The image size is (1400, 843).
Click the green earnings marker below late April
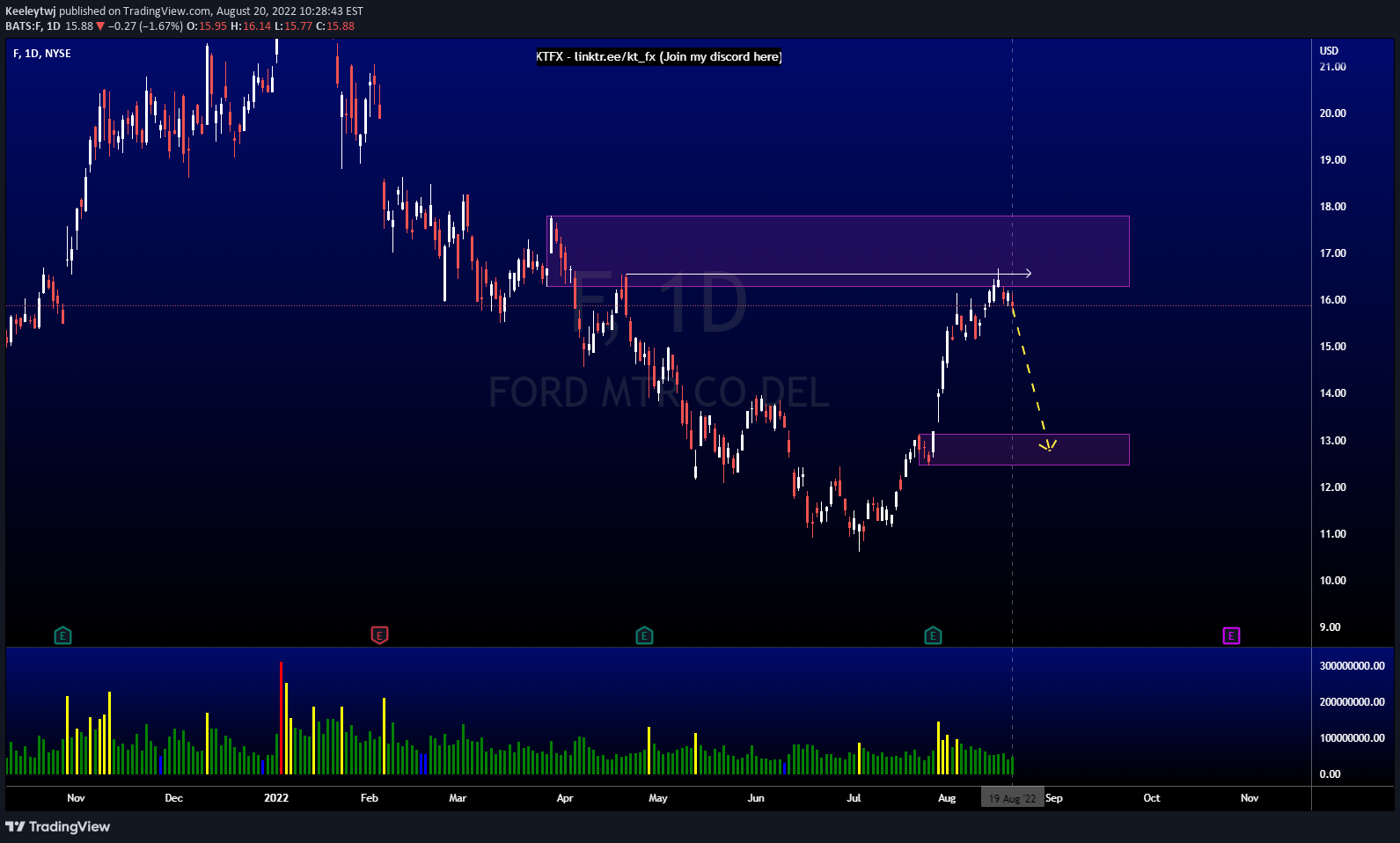coord(644,635)
